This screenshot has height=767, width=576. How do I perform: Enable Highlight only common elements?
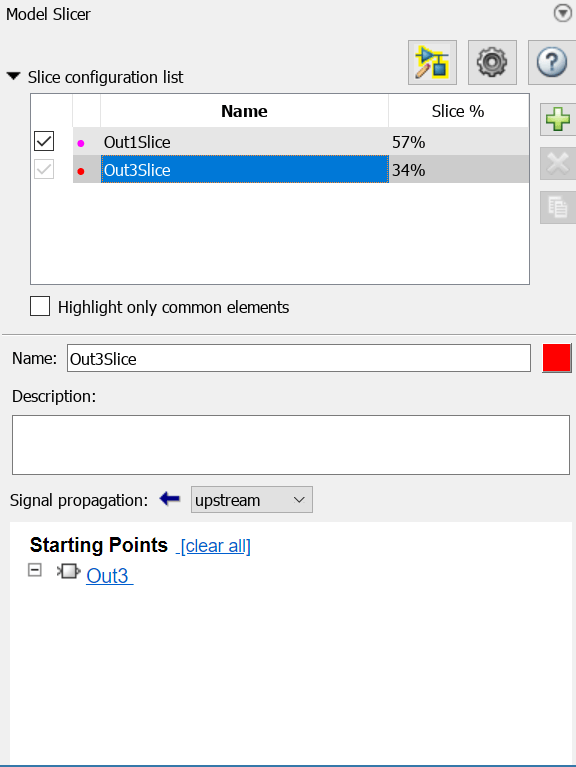click(40, 307)
